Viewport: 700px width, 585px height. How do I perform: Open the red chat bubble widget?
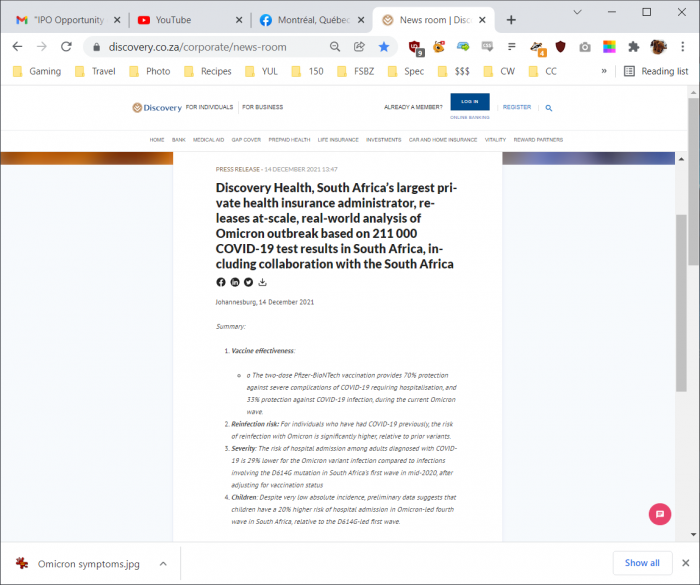click(659, 514)
